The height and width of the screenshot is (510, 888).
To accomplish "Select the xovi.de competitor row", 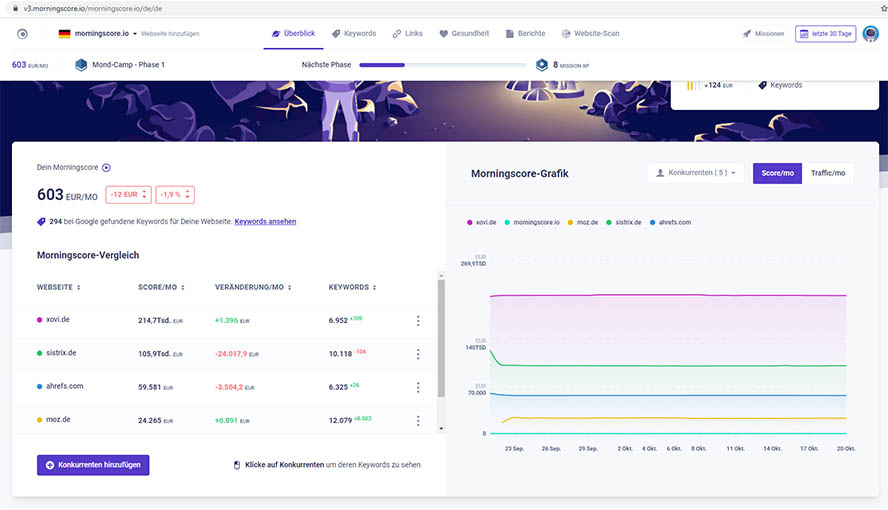I will 225,320.
